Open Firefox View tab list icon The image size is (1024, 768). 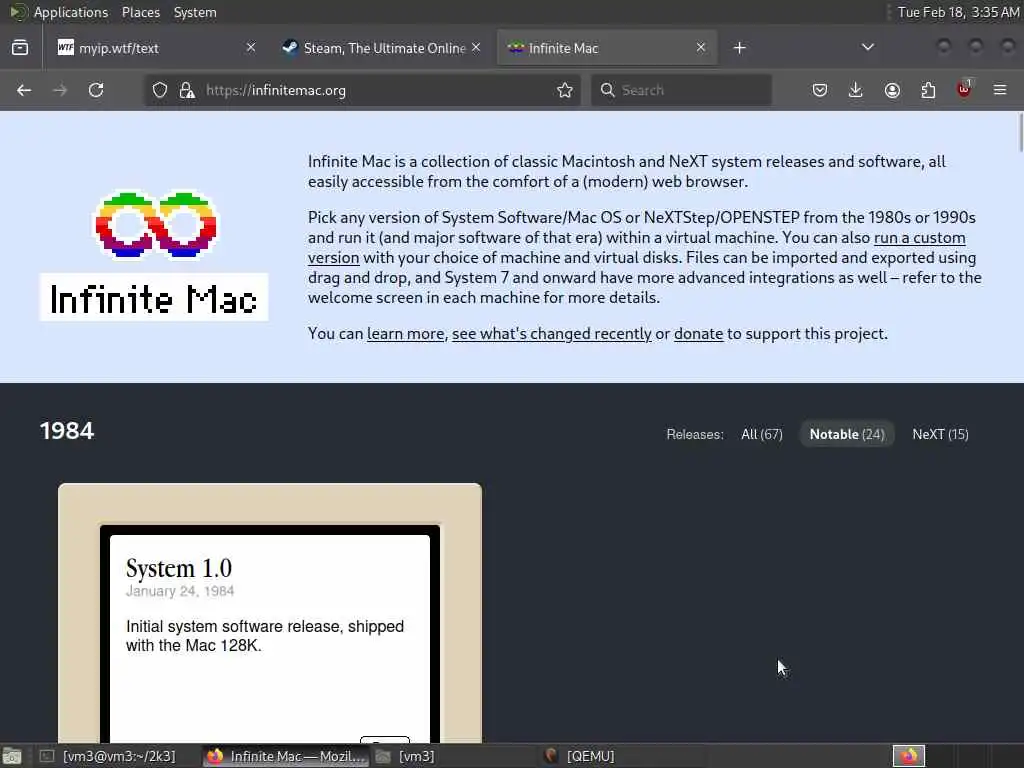point(20,48)
